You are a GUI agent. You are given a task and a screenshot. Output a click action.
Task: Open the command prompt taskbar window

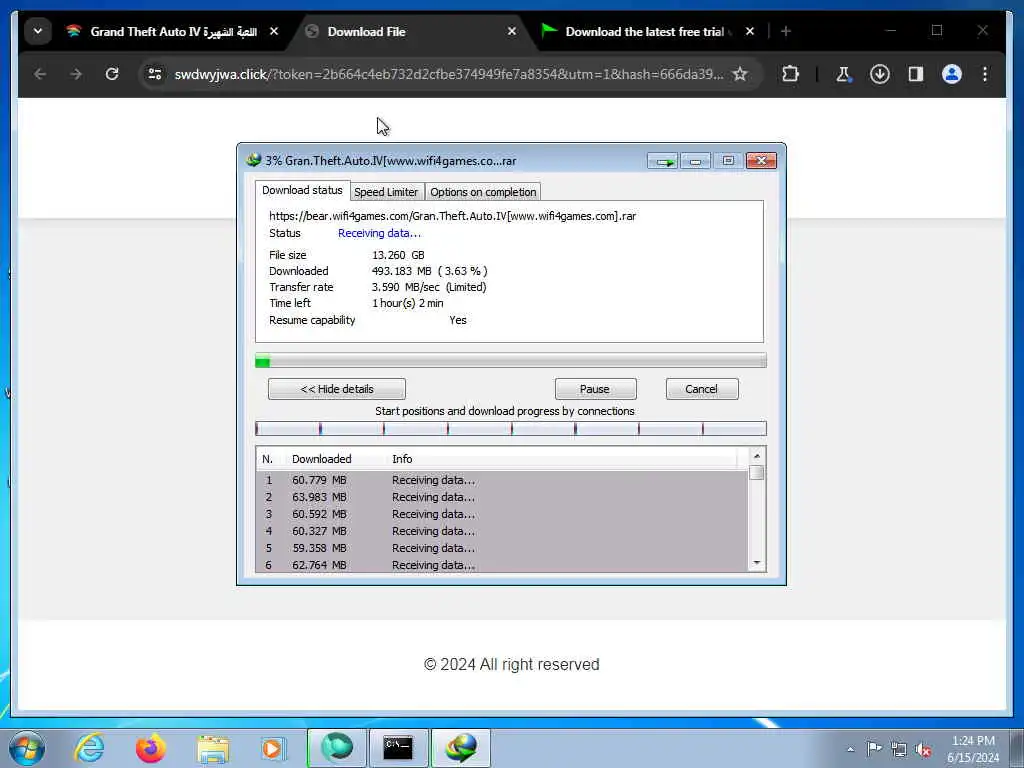[398, 748]
